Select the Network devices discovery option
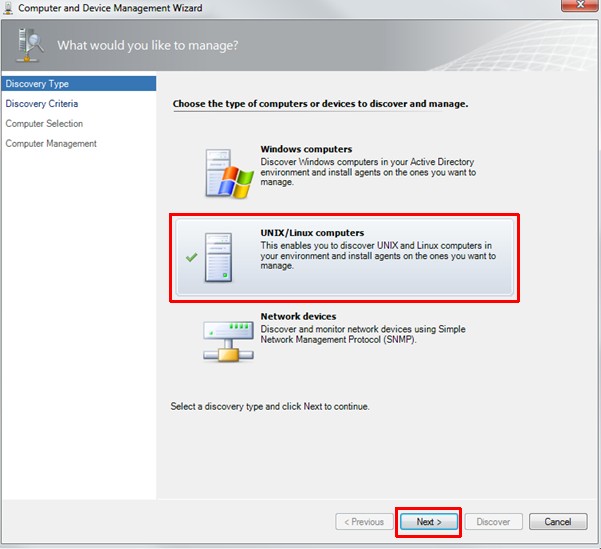601x549 pixels. pos(344,341)
